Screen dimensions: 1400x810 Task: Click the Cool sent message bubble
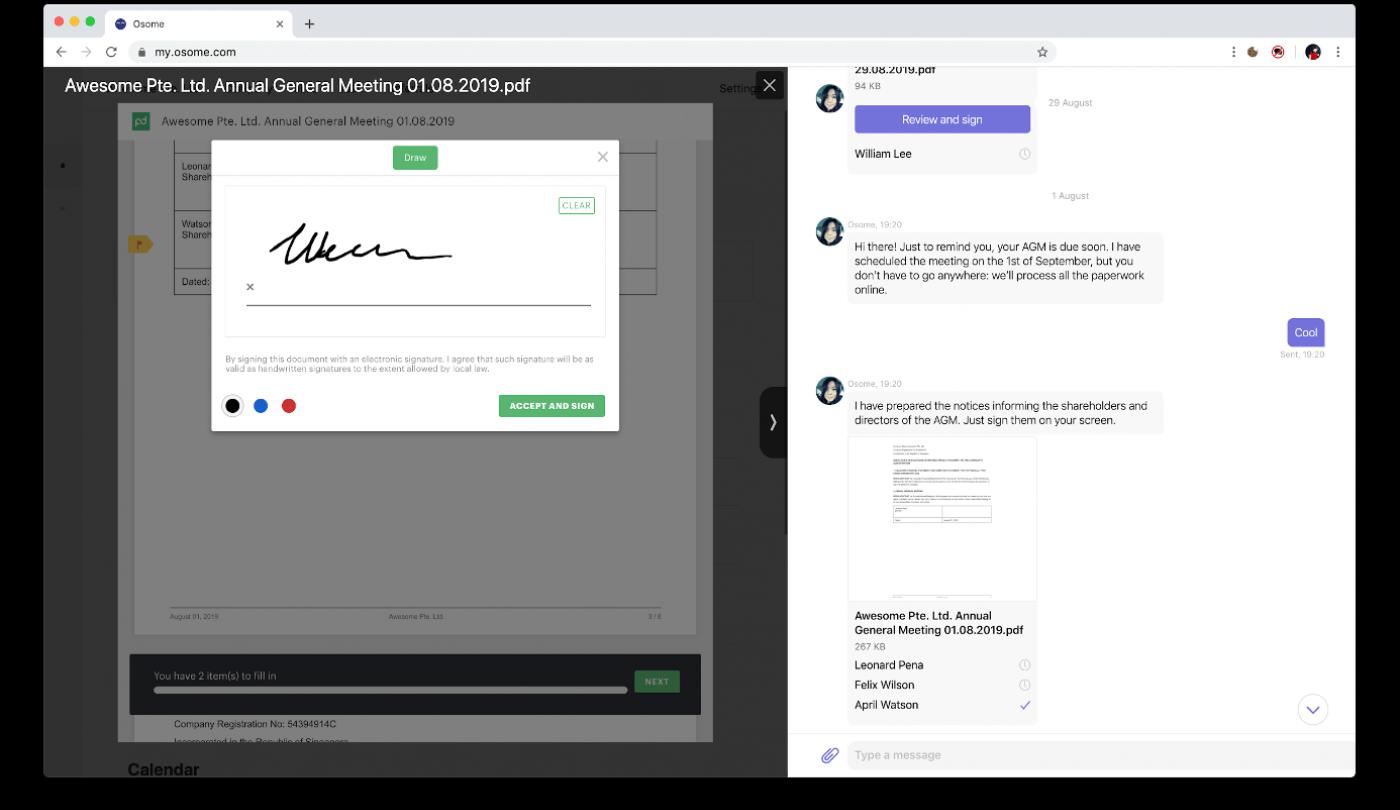click(1306, 333)
